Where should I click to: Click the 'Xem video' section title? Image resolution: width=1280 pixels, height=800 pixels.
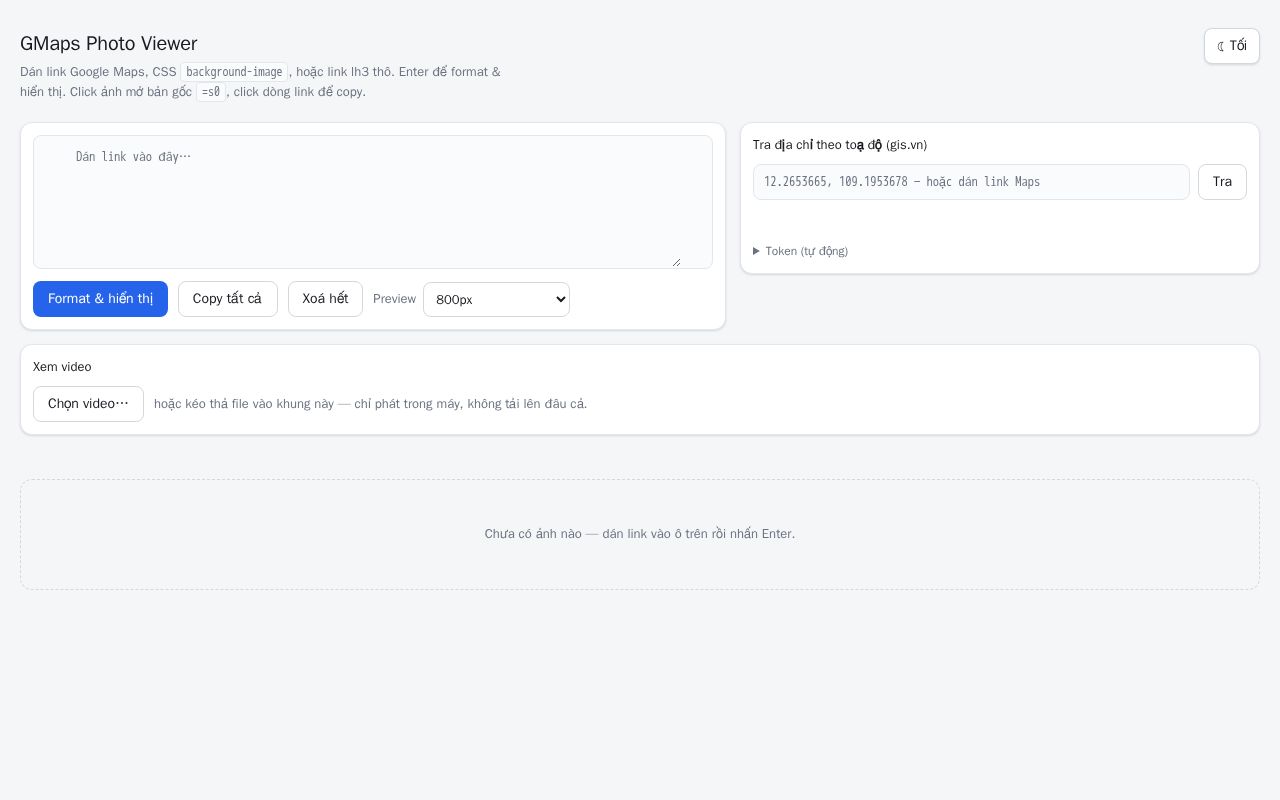(x=62, y=367)
